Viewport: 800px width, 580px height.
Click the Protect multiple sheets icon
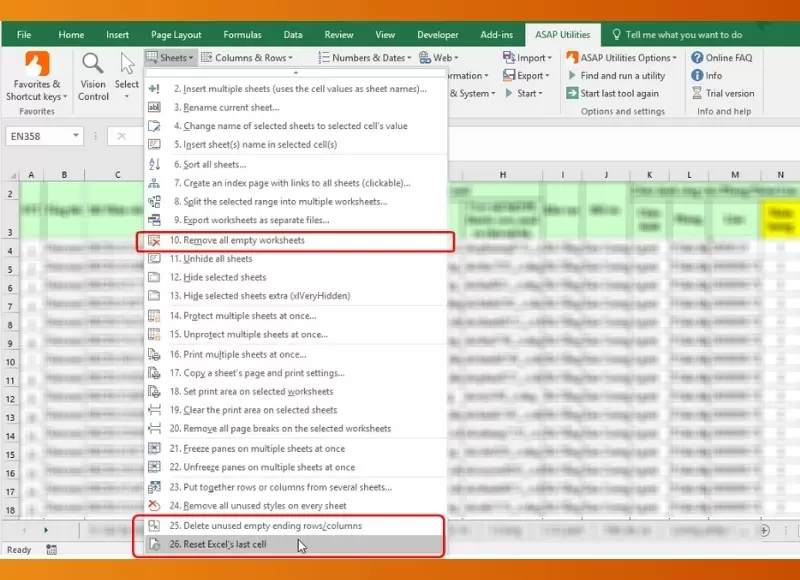pos(154,316)
